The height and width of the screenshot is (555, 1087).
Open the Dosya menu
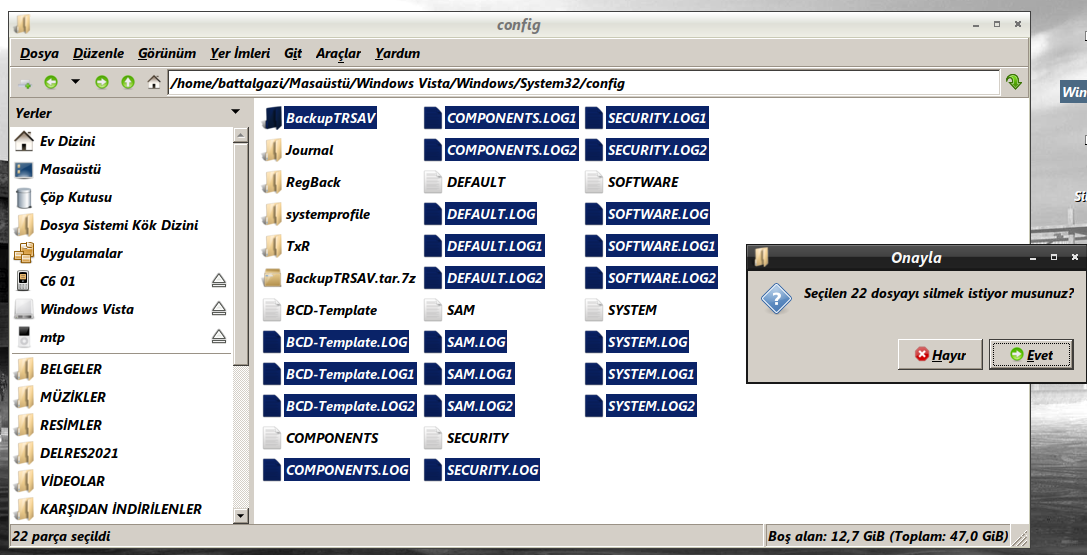tap(39, 53)
